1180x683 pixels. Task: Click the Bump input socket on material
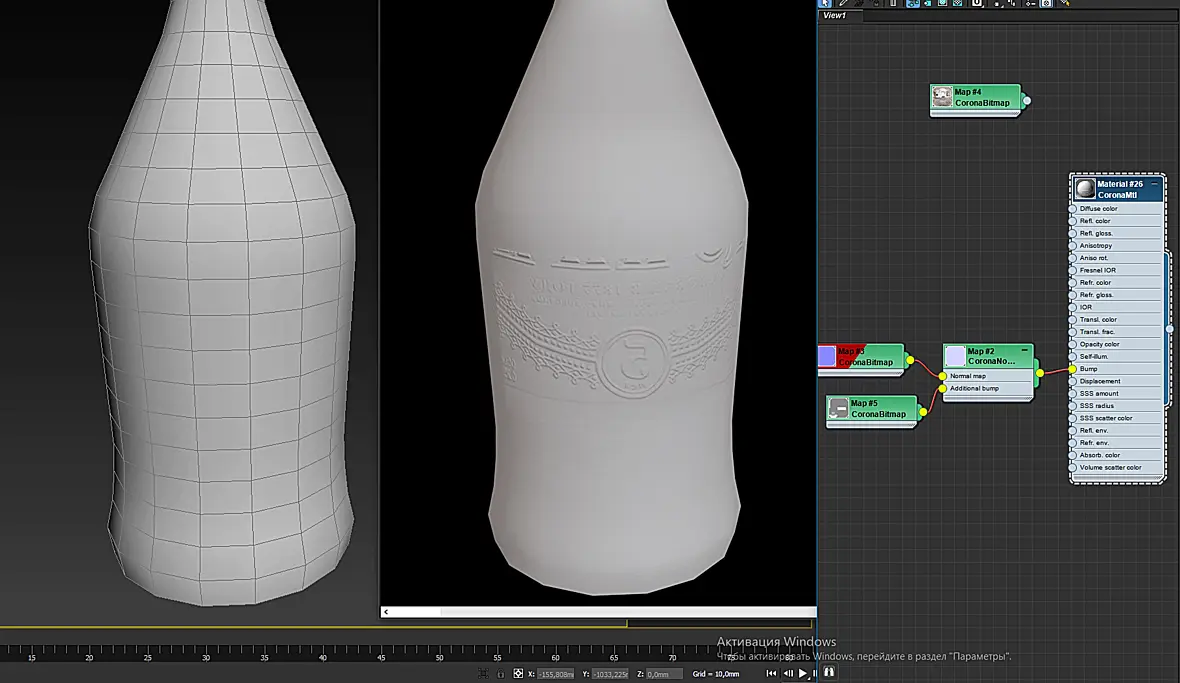(x=1073, y=369)
